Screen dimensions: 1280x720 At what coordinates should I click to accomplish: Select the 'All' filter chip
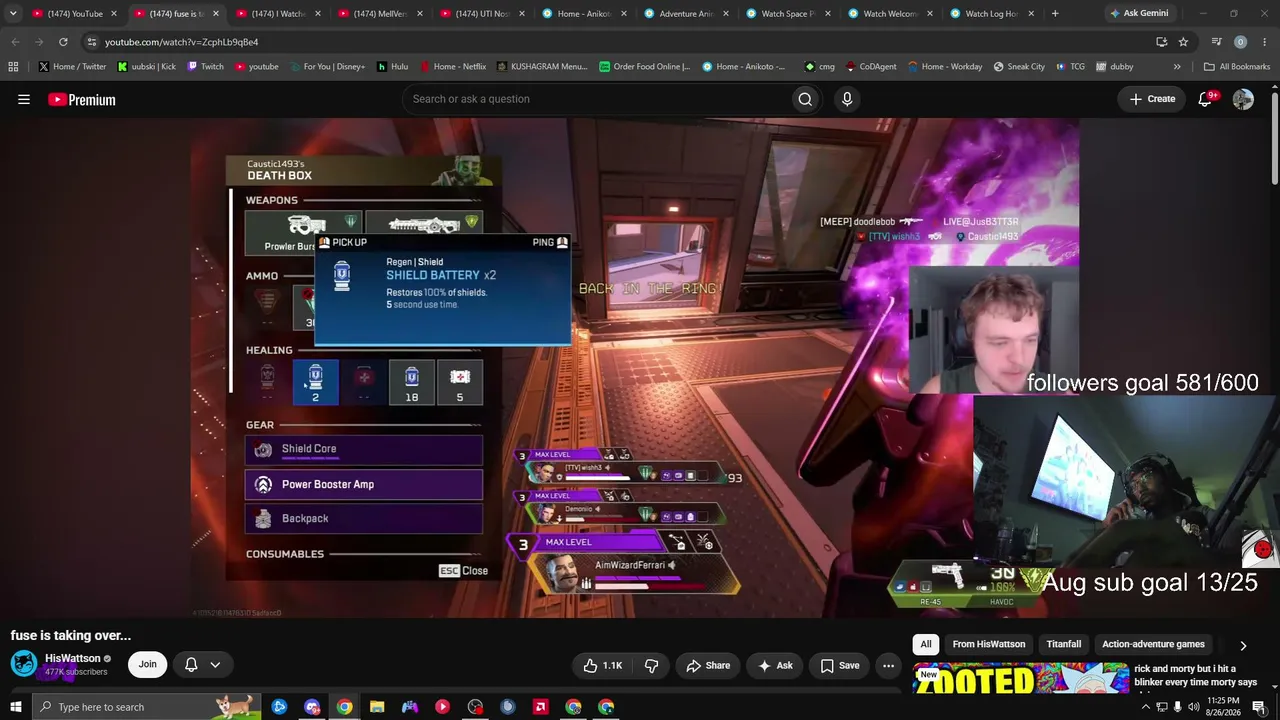click(x=926, y=645)
